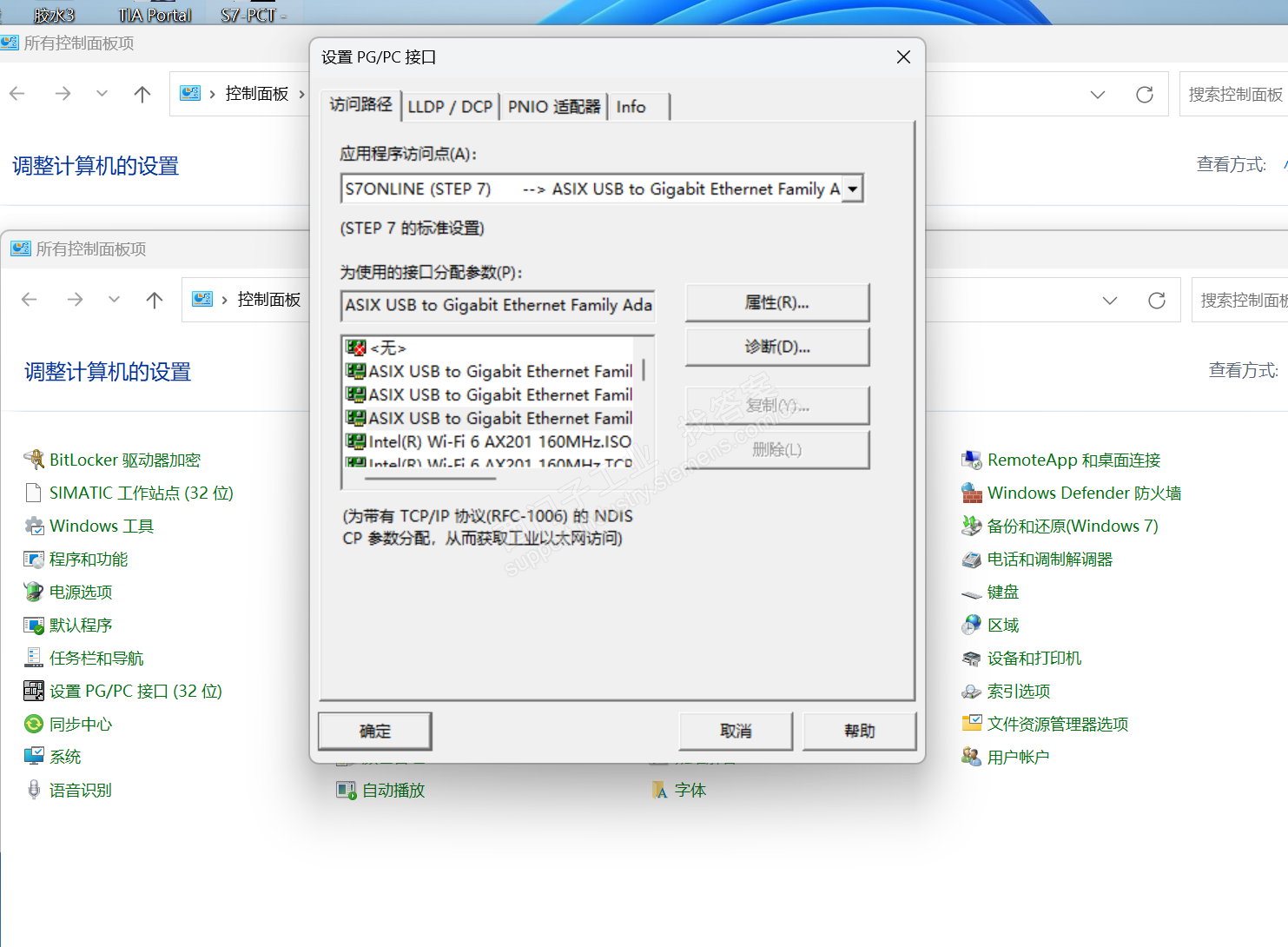Open the S7ONLINE access point dropdown
The image size is (1288, 947).
pos(852,189)
